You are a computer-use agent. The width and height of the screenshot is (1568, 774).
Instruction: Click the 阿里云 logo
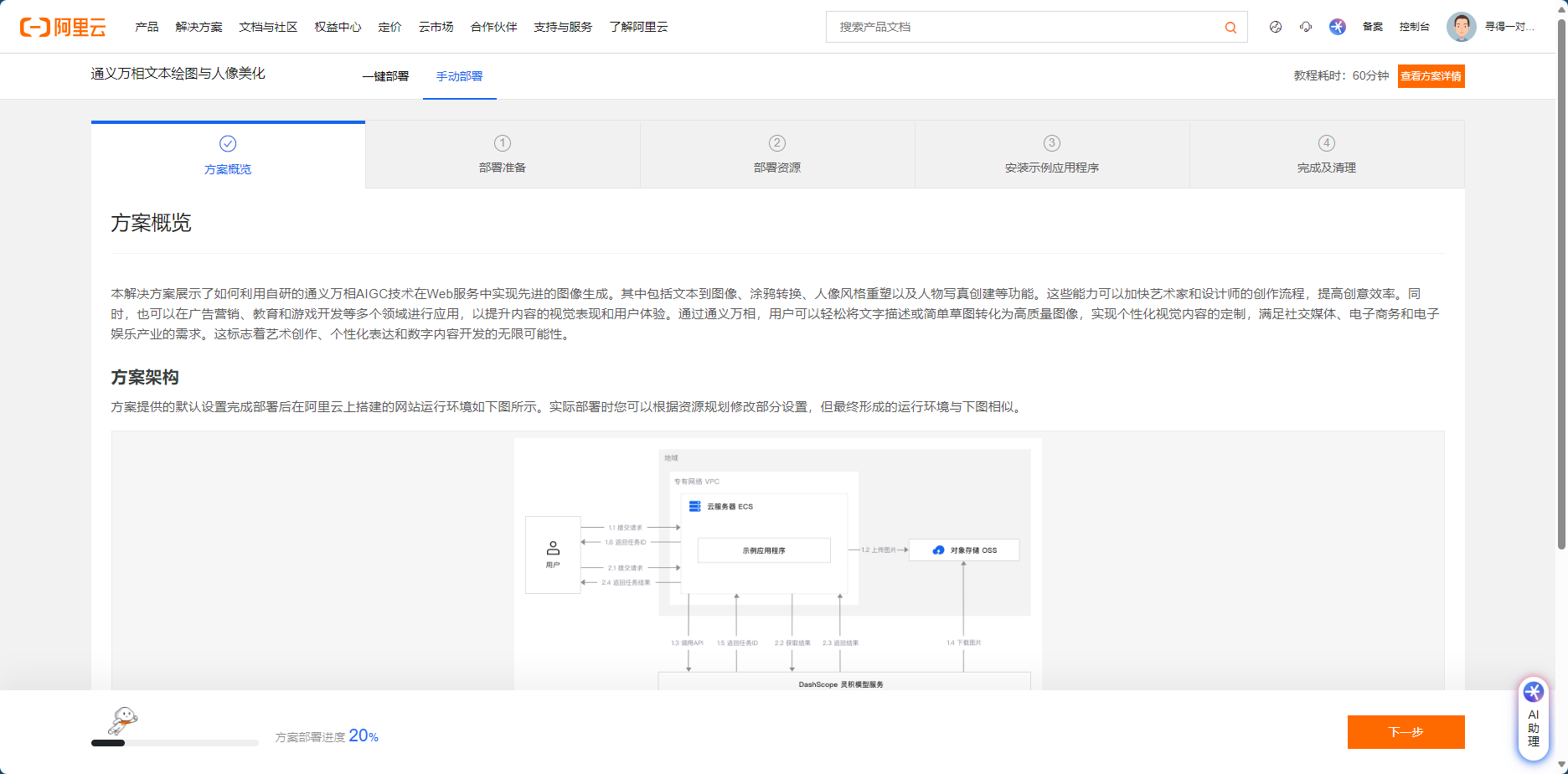point(63,27)
